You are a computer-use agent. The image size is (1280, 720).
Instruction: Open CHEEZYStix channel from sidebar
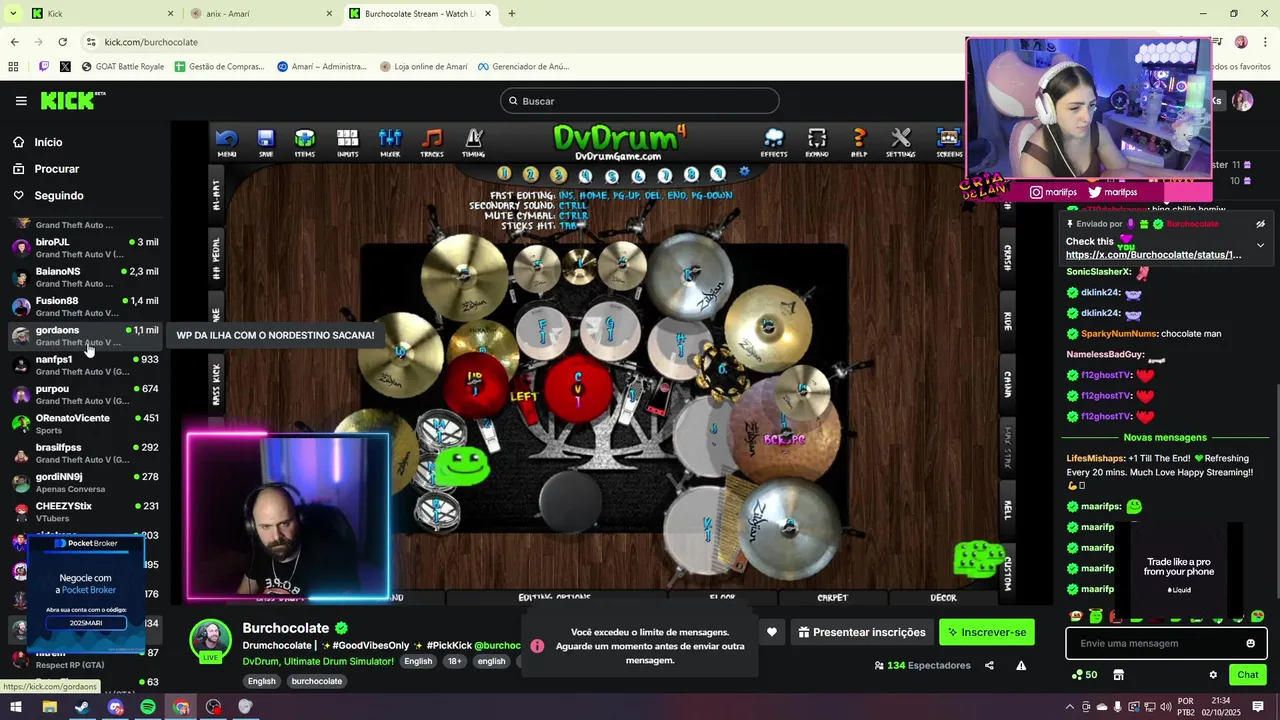85,512
